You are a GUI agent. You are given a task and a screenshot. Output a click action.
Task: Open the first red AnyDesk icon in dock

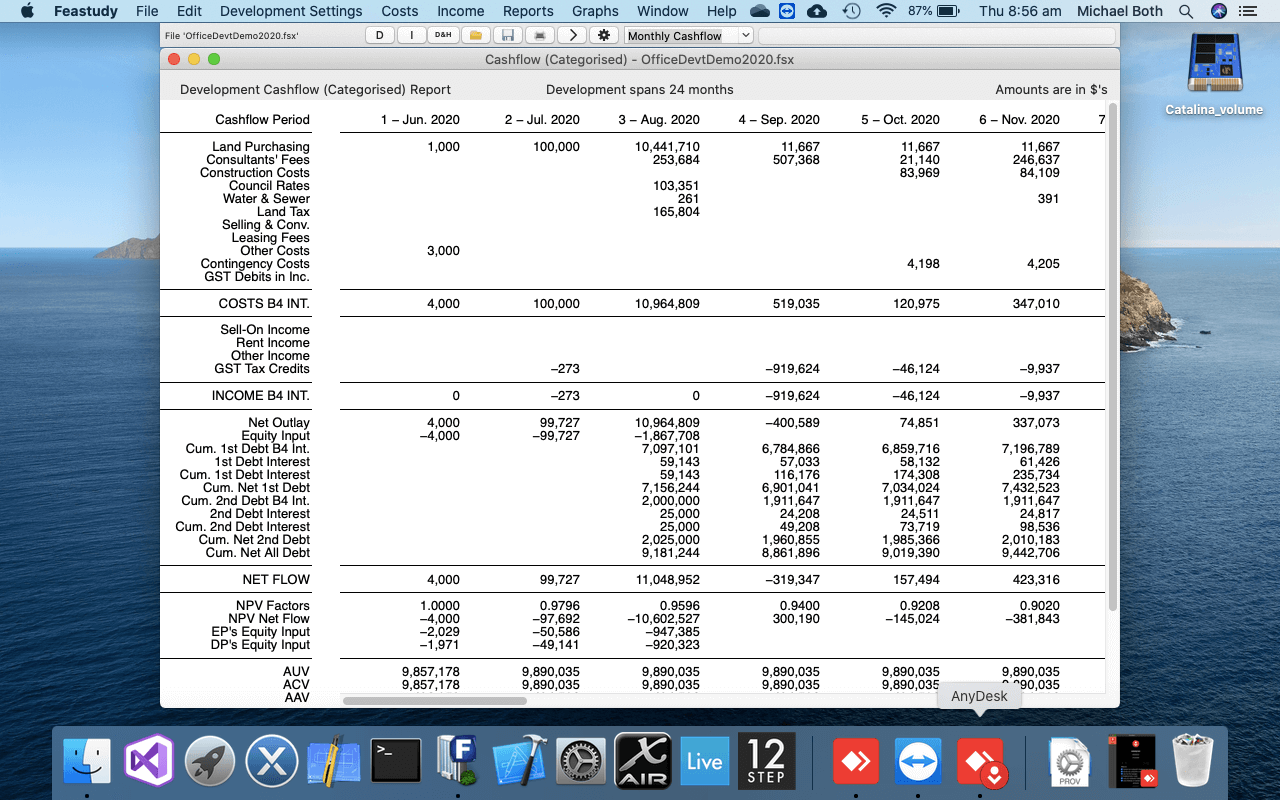point(855,760)
